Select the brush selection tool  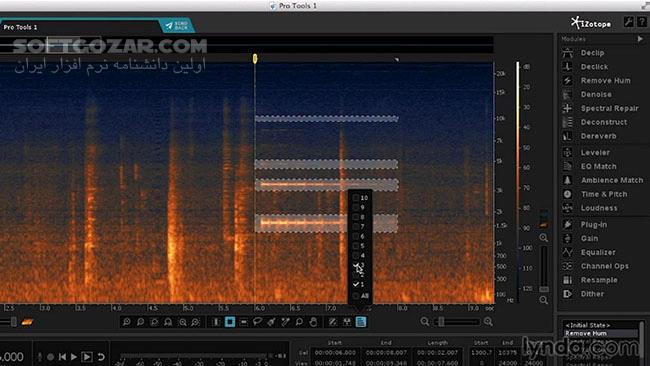[x=272, y=322]
